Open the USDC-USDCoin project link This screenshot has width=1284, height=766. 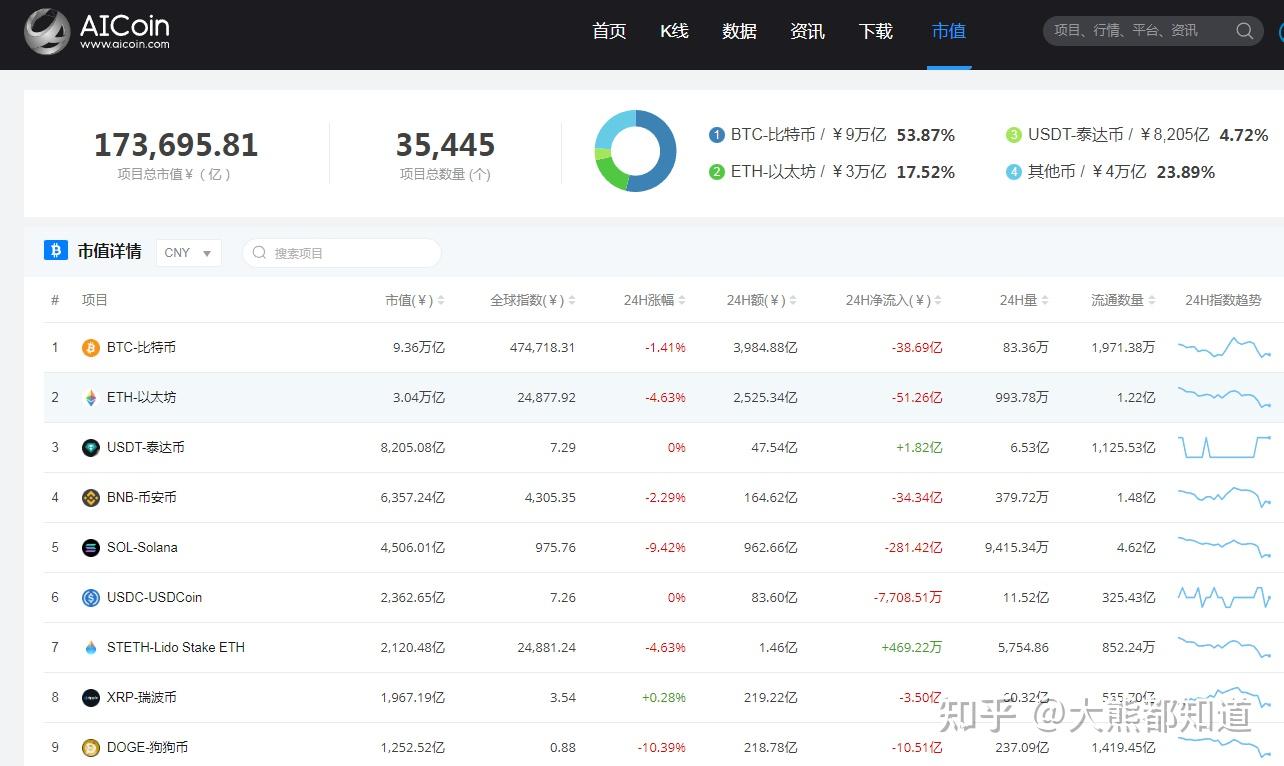[x=155, y=598]
